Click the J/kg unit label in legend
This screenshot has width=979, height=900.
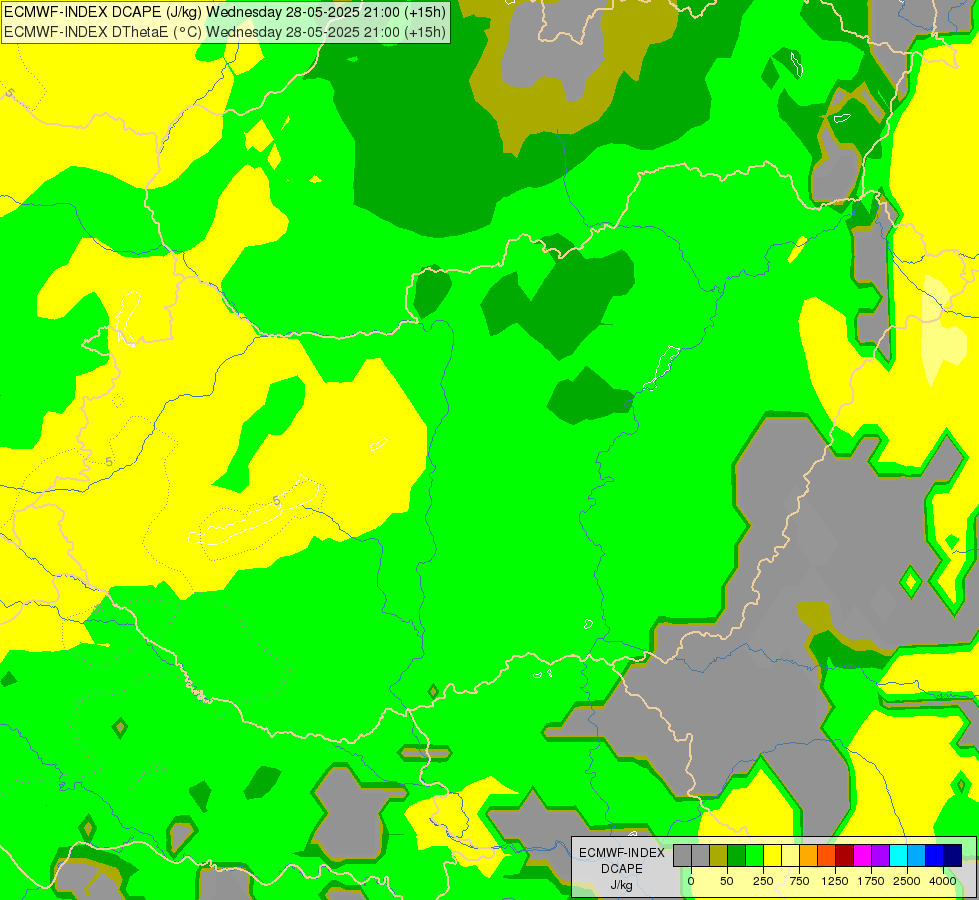(621, 885)
